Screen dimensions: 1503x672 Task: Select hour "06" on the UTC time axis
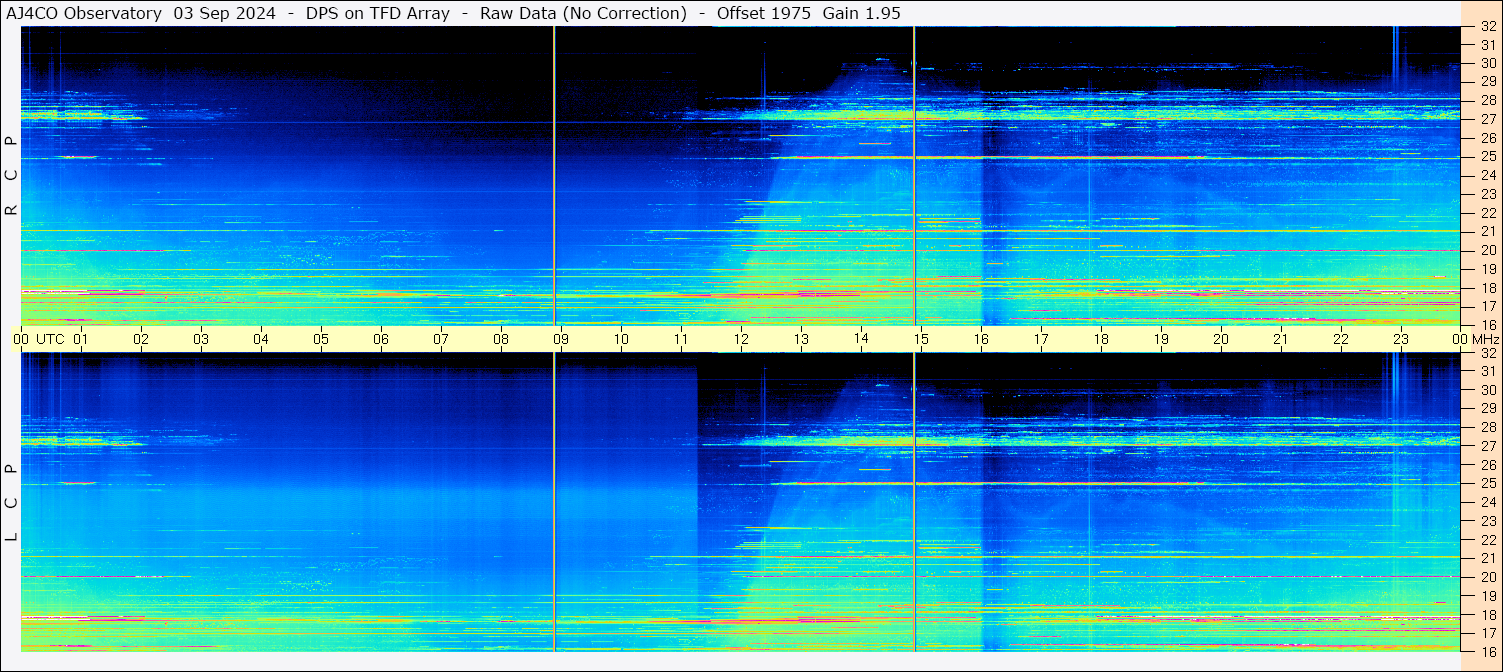[381, 339]
